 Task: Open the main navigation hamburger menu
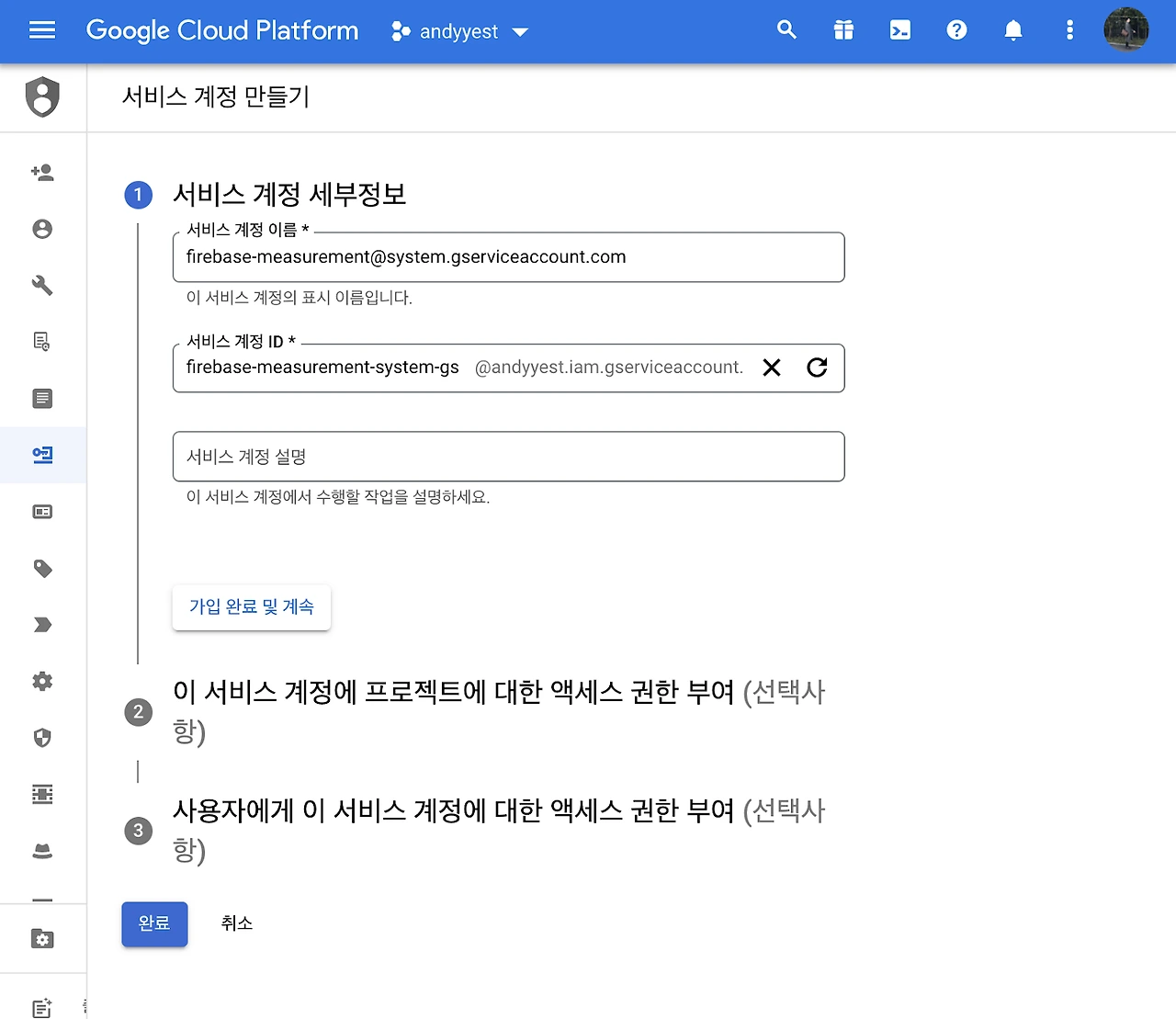click(x=42, y=31)
